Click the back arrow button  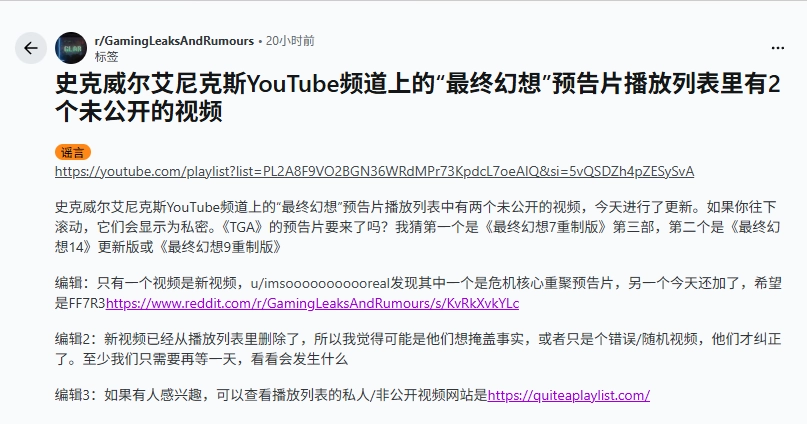pyautogui.click(x=31, y=48)
